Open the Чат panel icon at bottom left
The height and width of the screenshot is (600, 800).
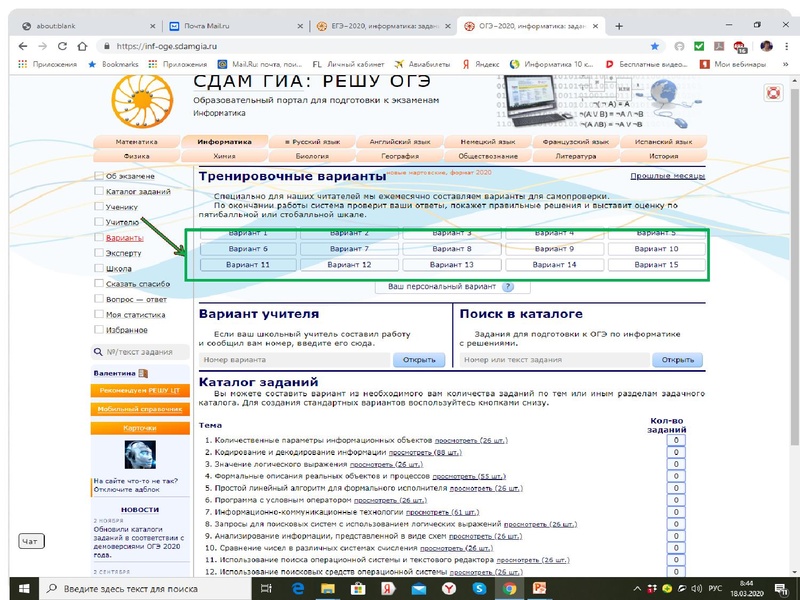click(30, 540)
